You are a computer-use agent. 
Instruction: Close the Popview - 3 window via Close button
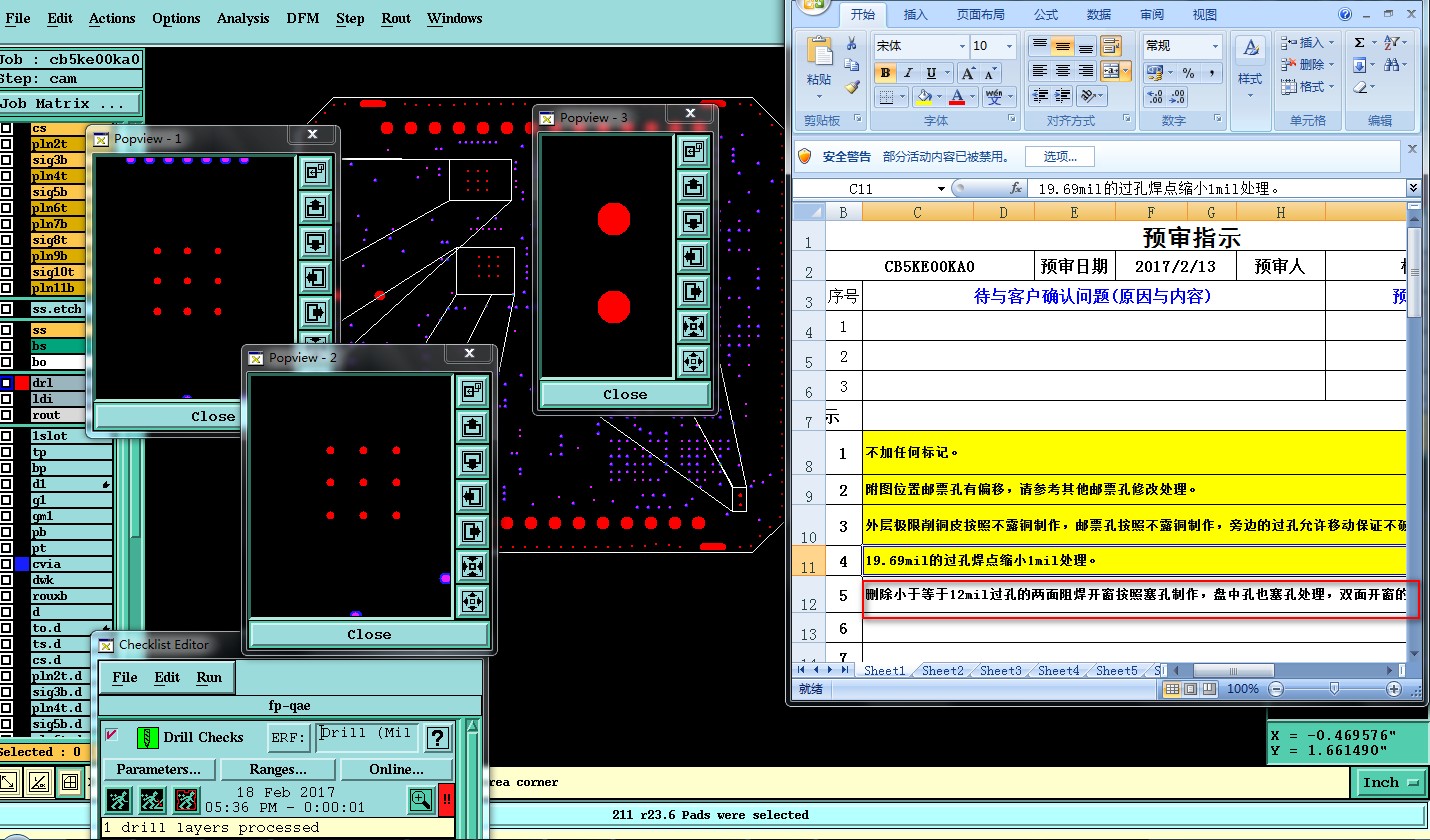[625, 395]
